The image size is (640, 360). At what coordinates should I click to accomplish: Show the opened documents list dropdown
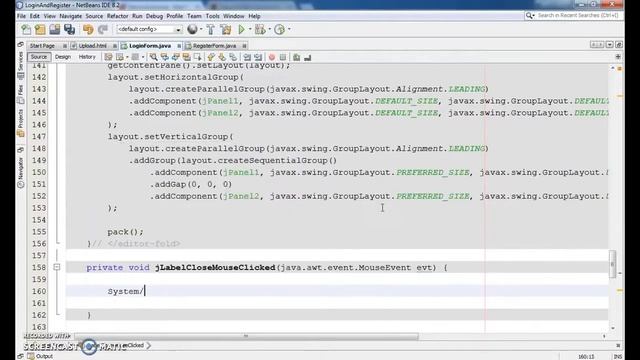click(609, 44)
